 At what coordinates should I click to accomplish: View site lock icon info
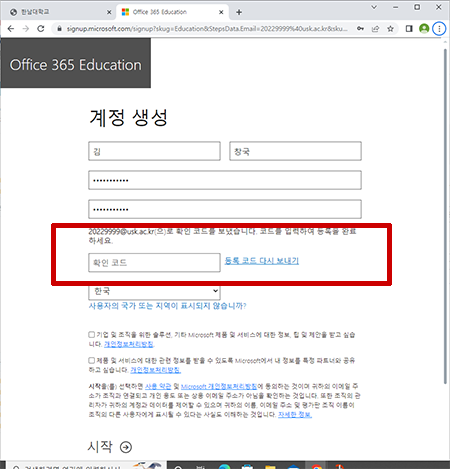click(x=59, y=29)
